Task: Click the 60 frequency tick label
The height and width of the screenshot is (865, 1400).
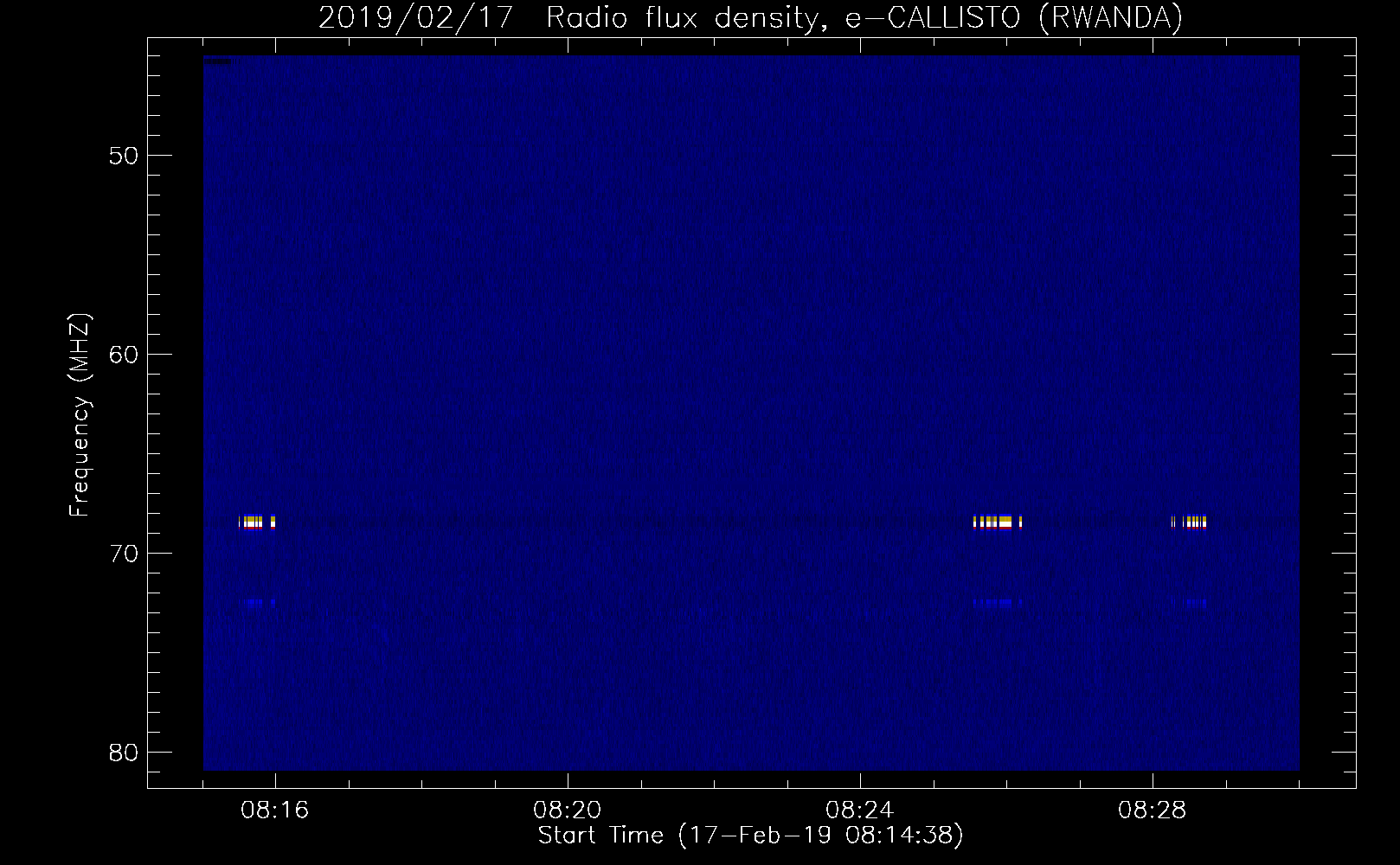Action: [x=124, y=355]
